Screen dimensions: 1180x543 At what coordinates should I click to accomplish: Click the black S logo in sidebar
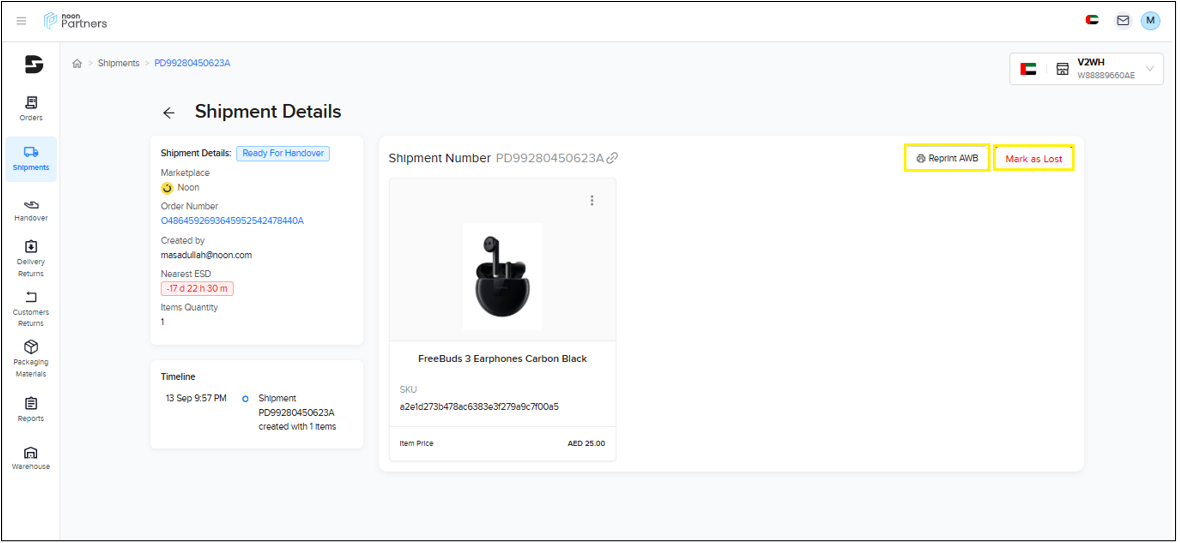[x=34, y=65]
